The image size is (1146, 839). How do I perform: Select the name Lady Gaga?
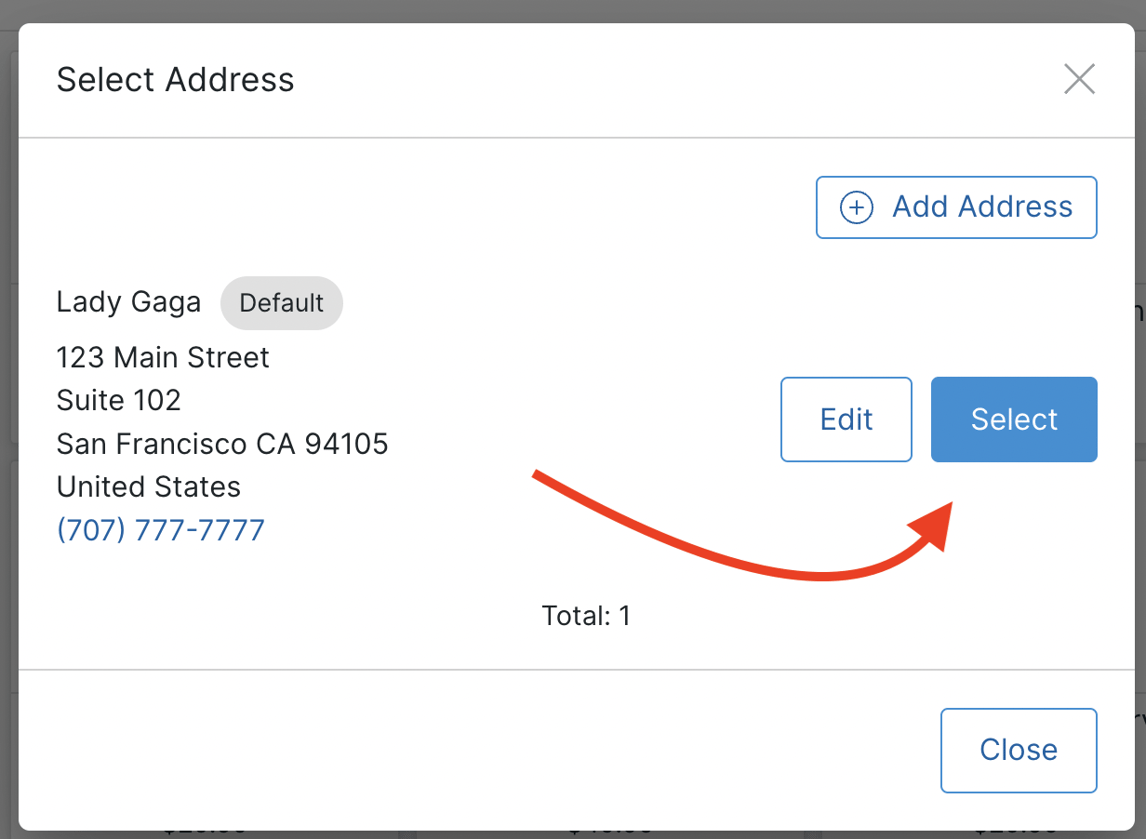[x=128, y=301]
